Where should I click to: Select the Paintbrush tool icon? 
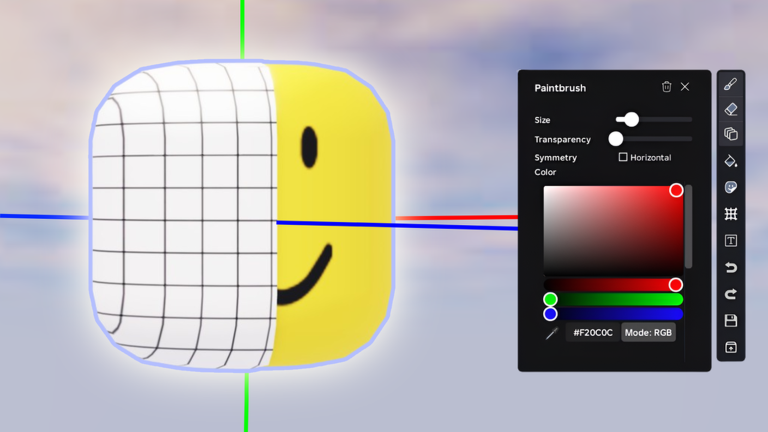click(x=730, y=84)
